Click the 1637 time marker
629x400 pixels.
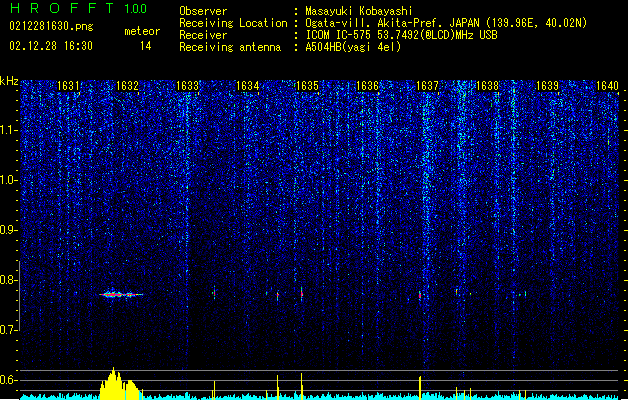(427, 86)
